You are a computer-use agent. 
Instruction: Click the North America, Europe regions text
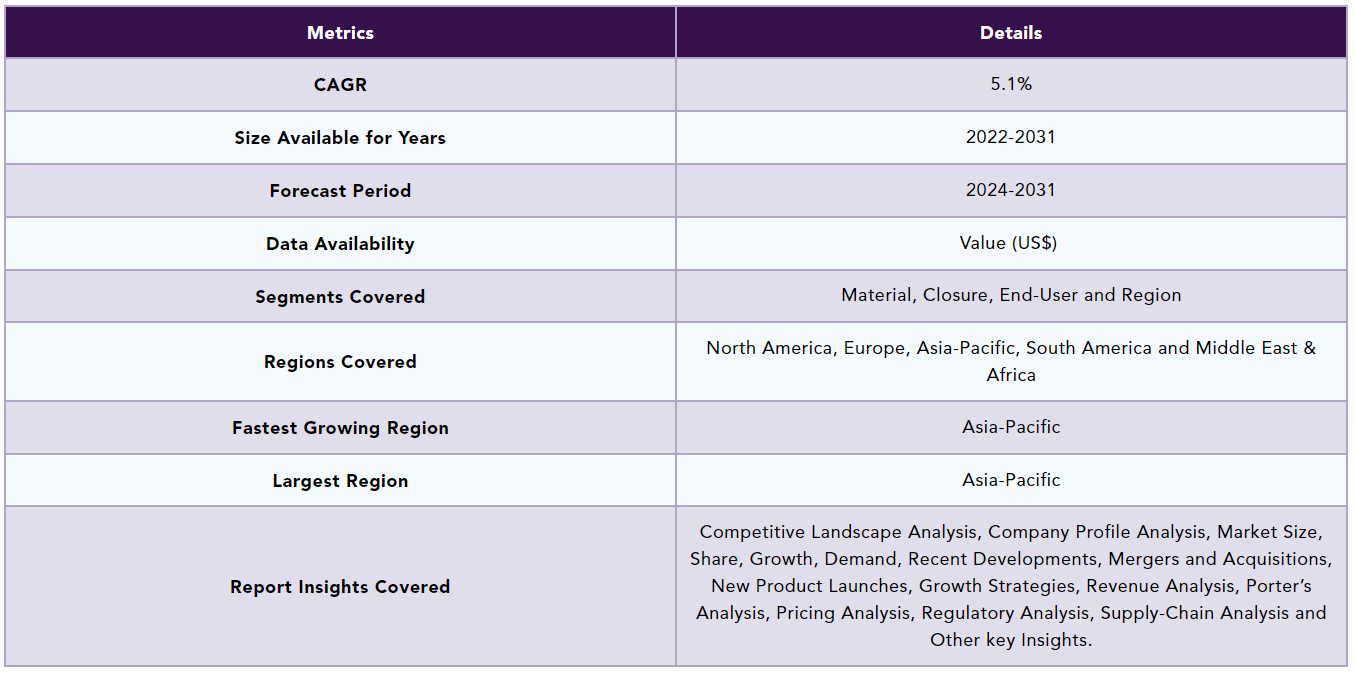click(x=1010, y=348)
